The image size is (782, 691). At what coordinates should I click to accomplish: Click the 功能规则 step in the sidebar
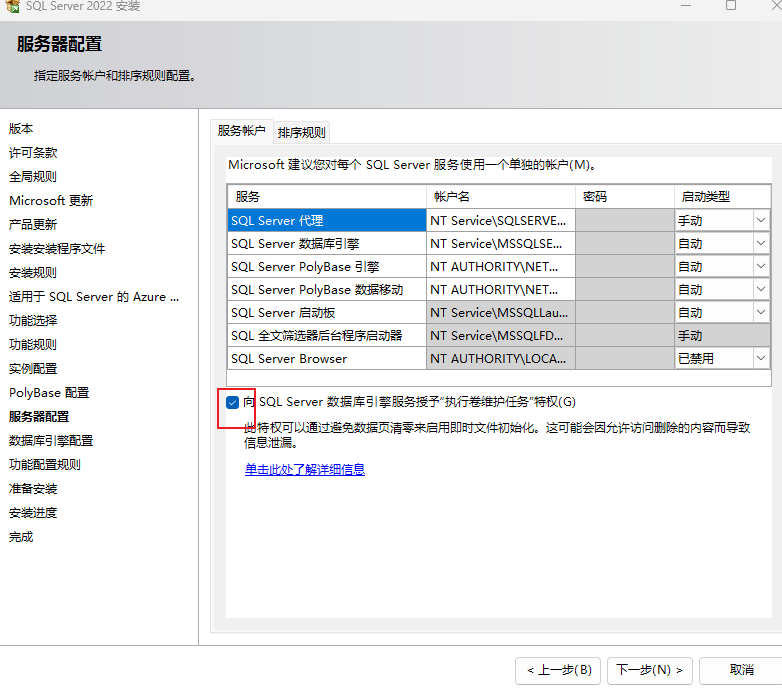click(33, 345)
